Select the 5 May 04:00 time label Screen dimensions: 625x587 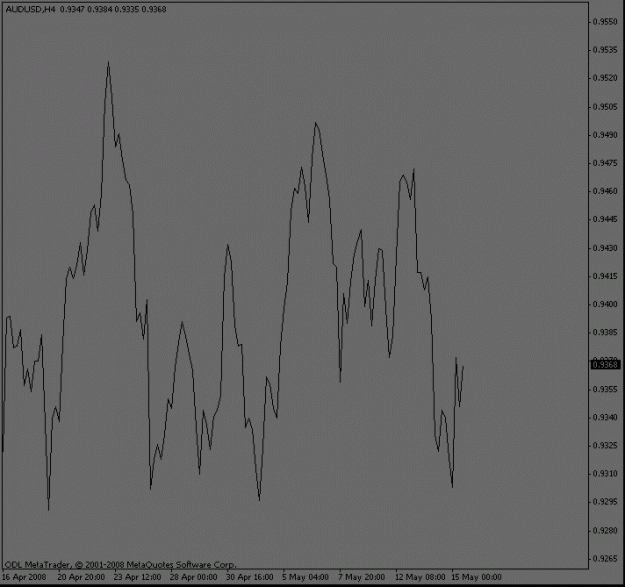[306, 577]
